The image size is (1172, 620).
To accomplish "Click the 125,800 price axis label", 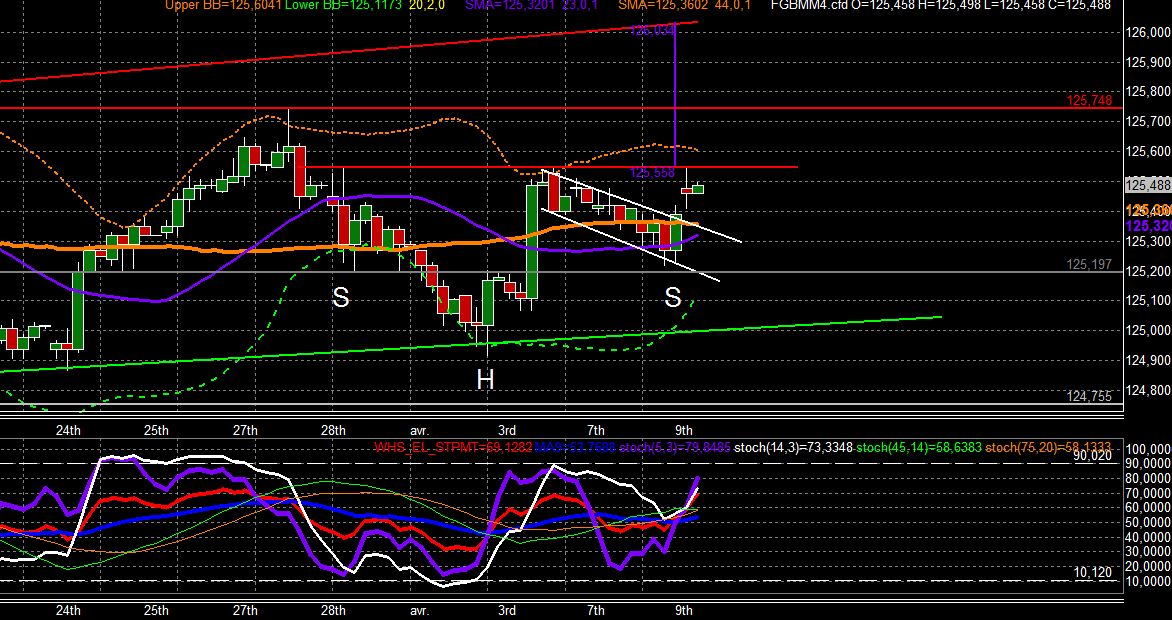I will click(x=1147, y=92).
